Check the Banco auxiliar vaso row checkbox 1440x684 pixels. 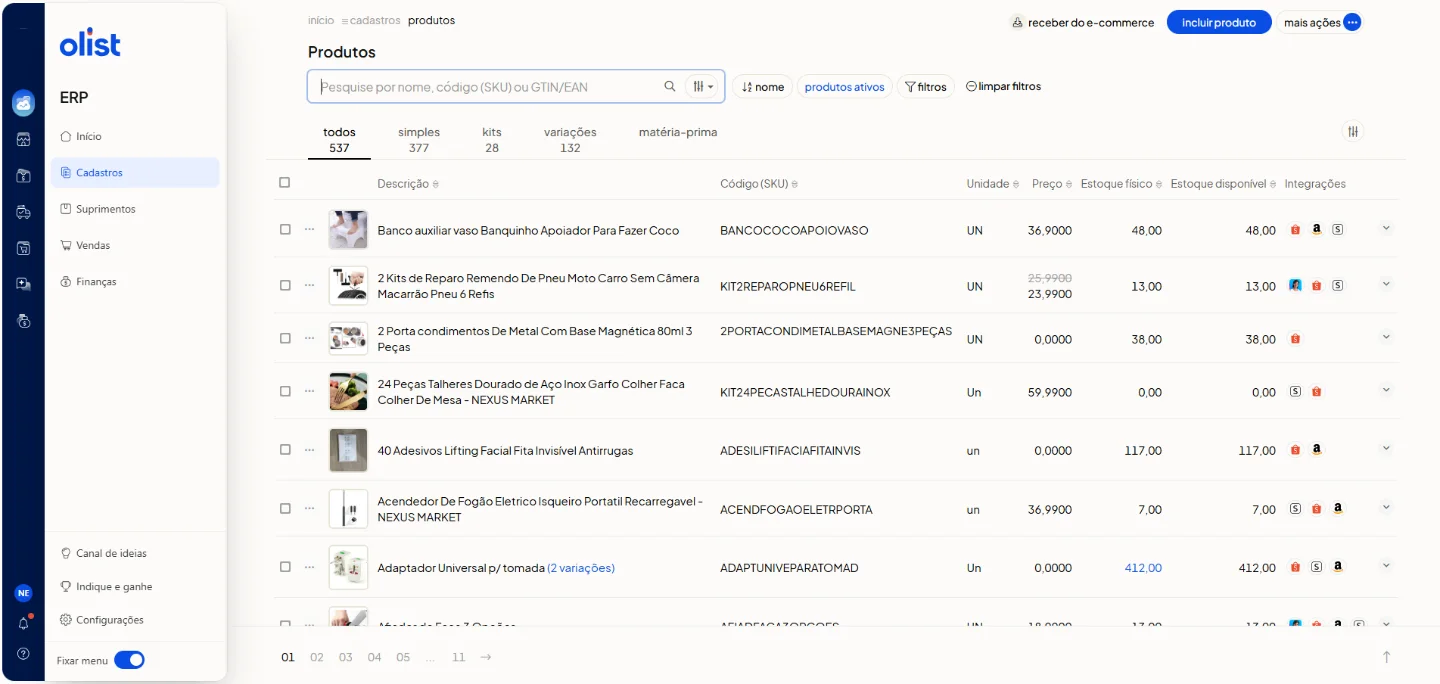click(x=285, y=229)
